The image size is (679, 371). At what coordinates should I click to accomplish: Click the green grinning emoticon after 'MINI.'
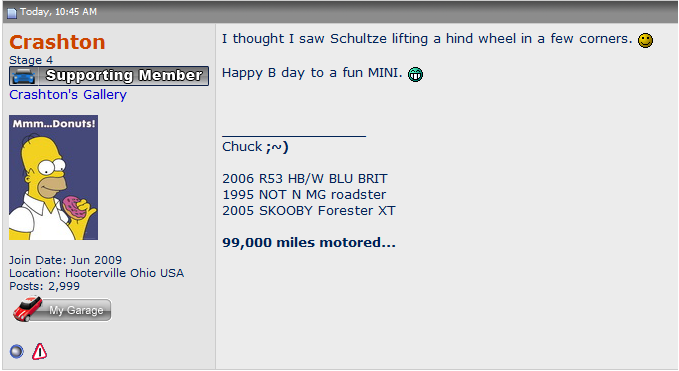[x=415, y=74]
